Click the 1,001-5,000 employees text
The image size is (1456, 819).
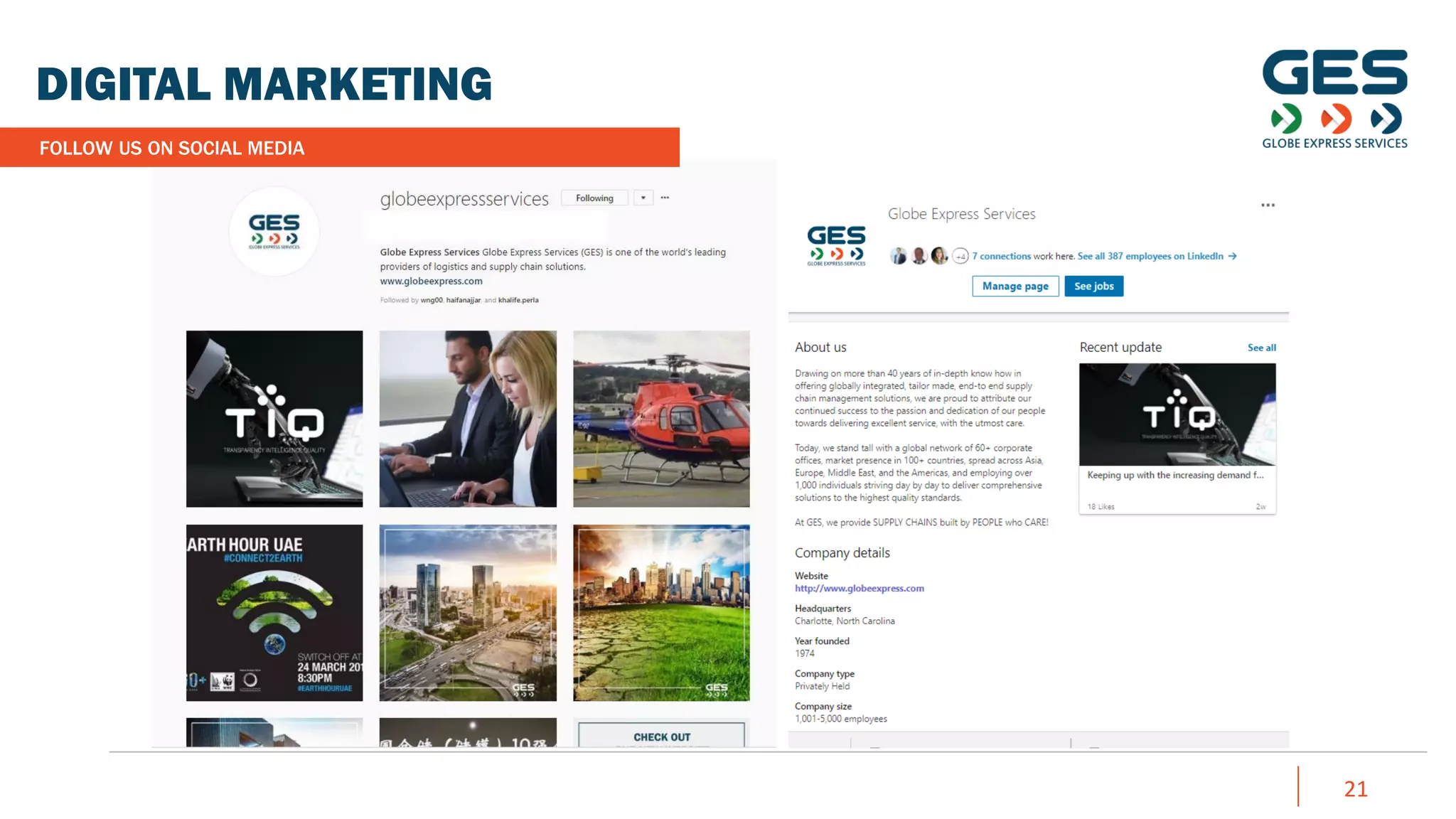point(841,719)
